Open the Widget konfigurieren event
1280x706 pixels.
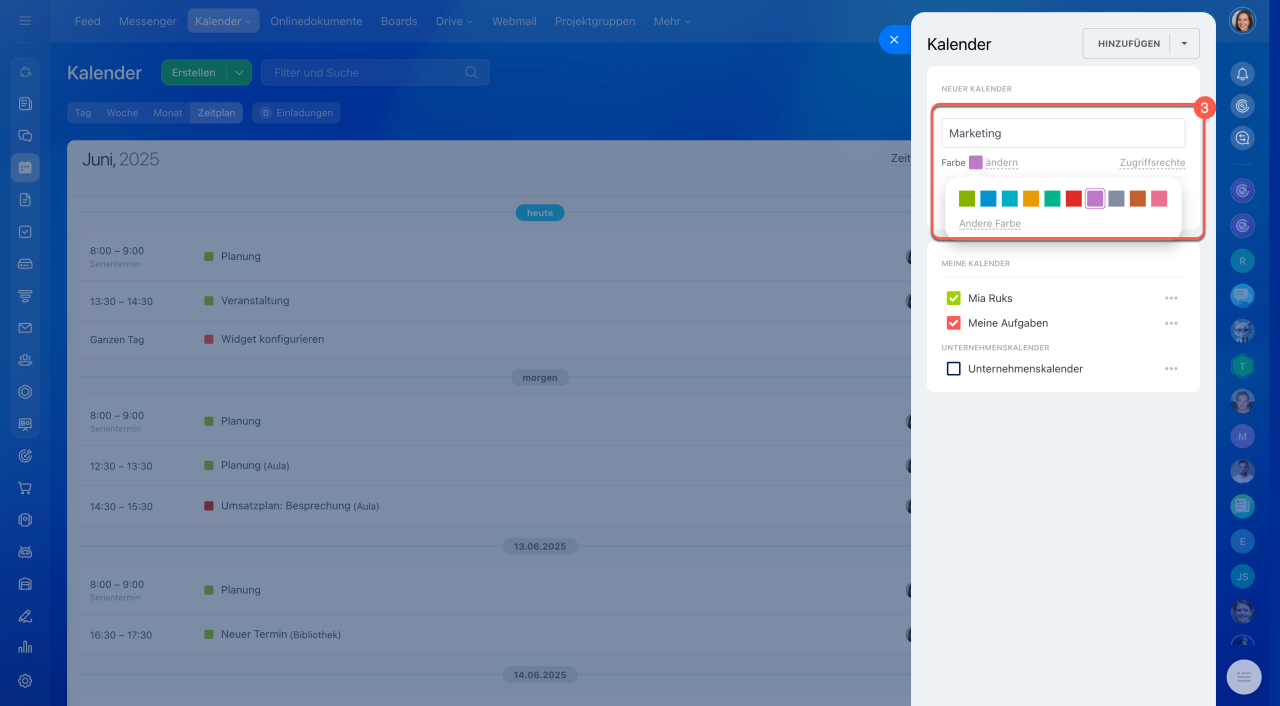click(273, 340)
